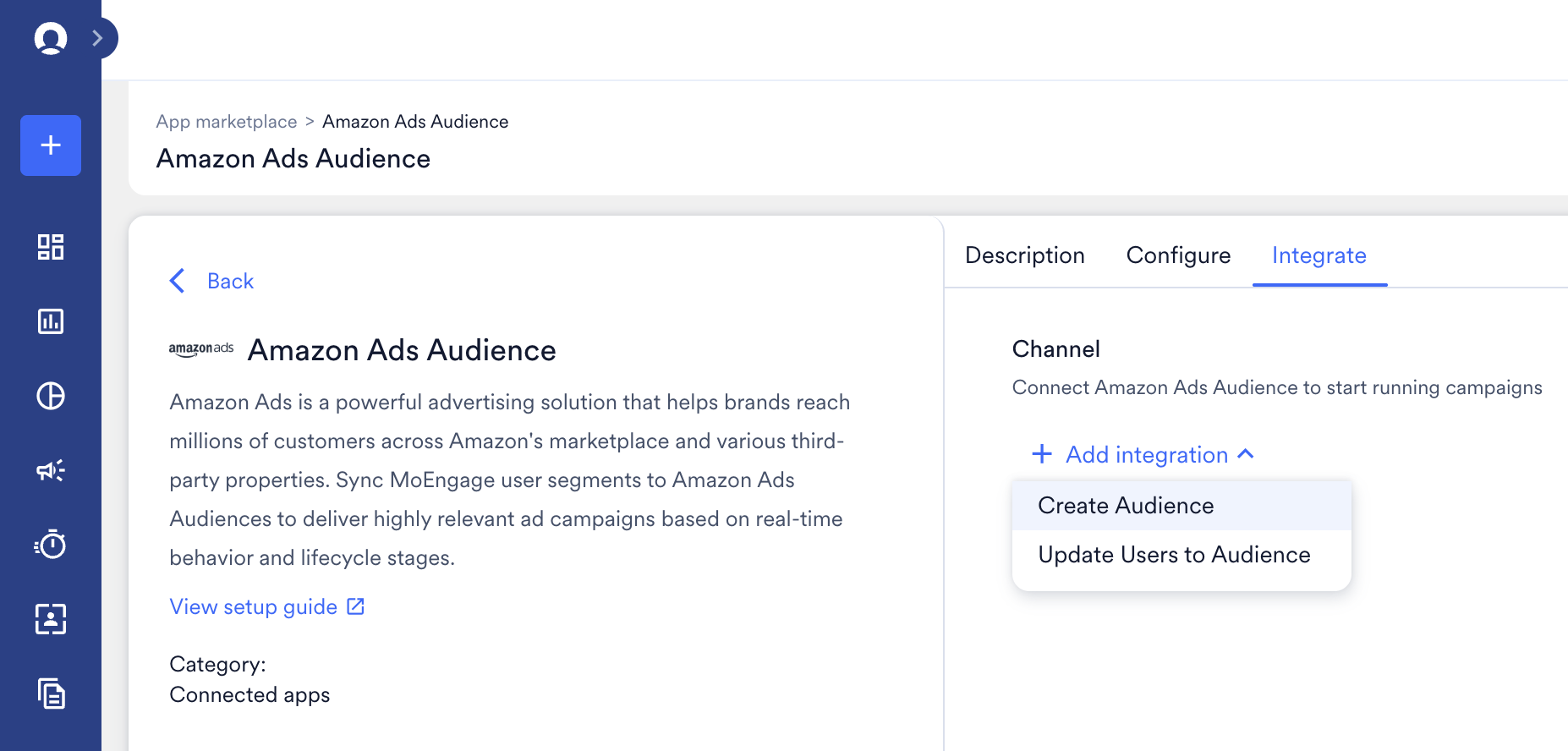The width and height of the screenshot is (1568, 751).
Task: Click the Amazon Ads Audience page title
Action: 293,159
